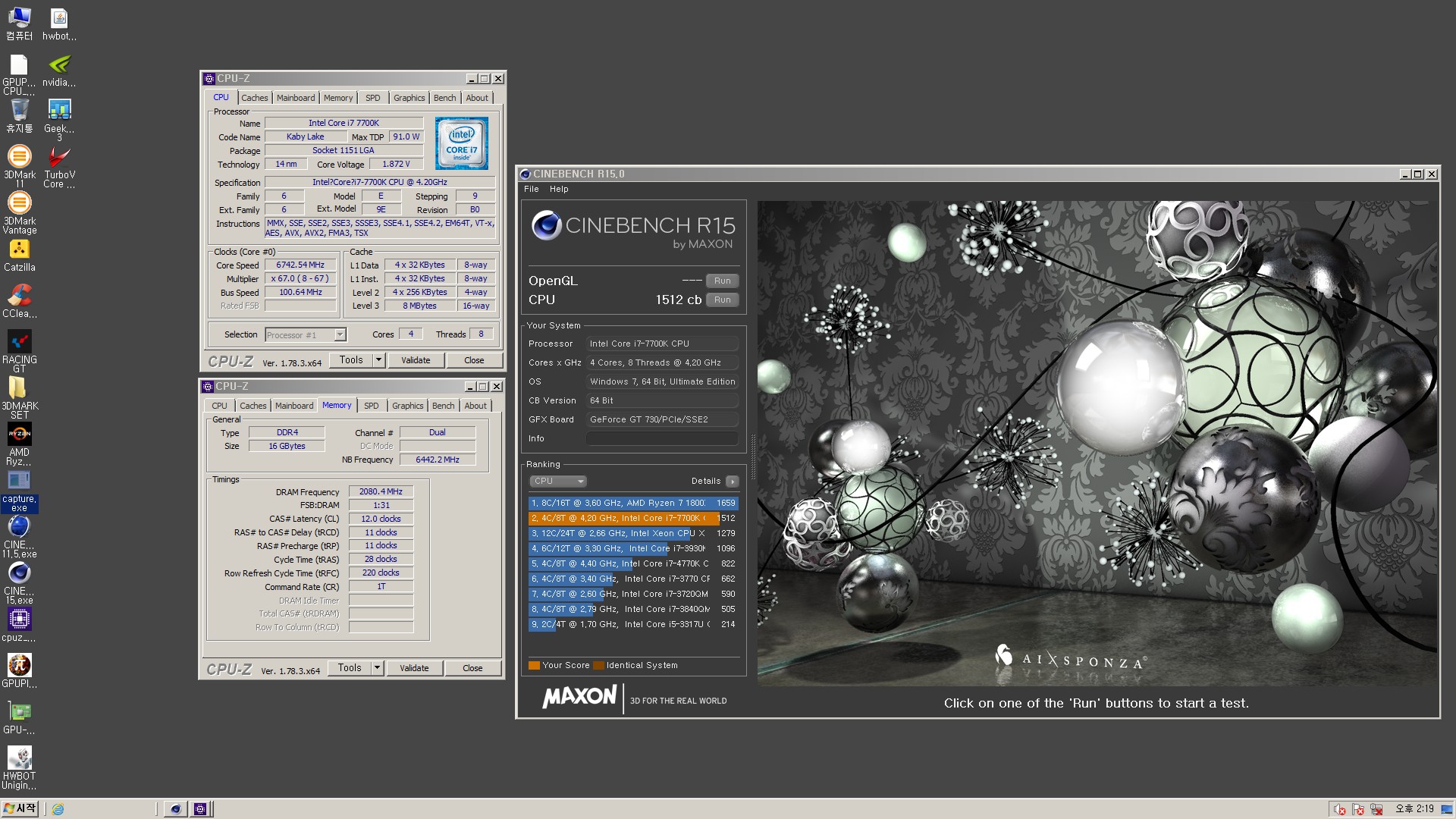
Task: Open the Help menu in Cinebench
Action: click(x=559, y=189)
